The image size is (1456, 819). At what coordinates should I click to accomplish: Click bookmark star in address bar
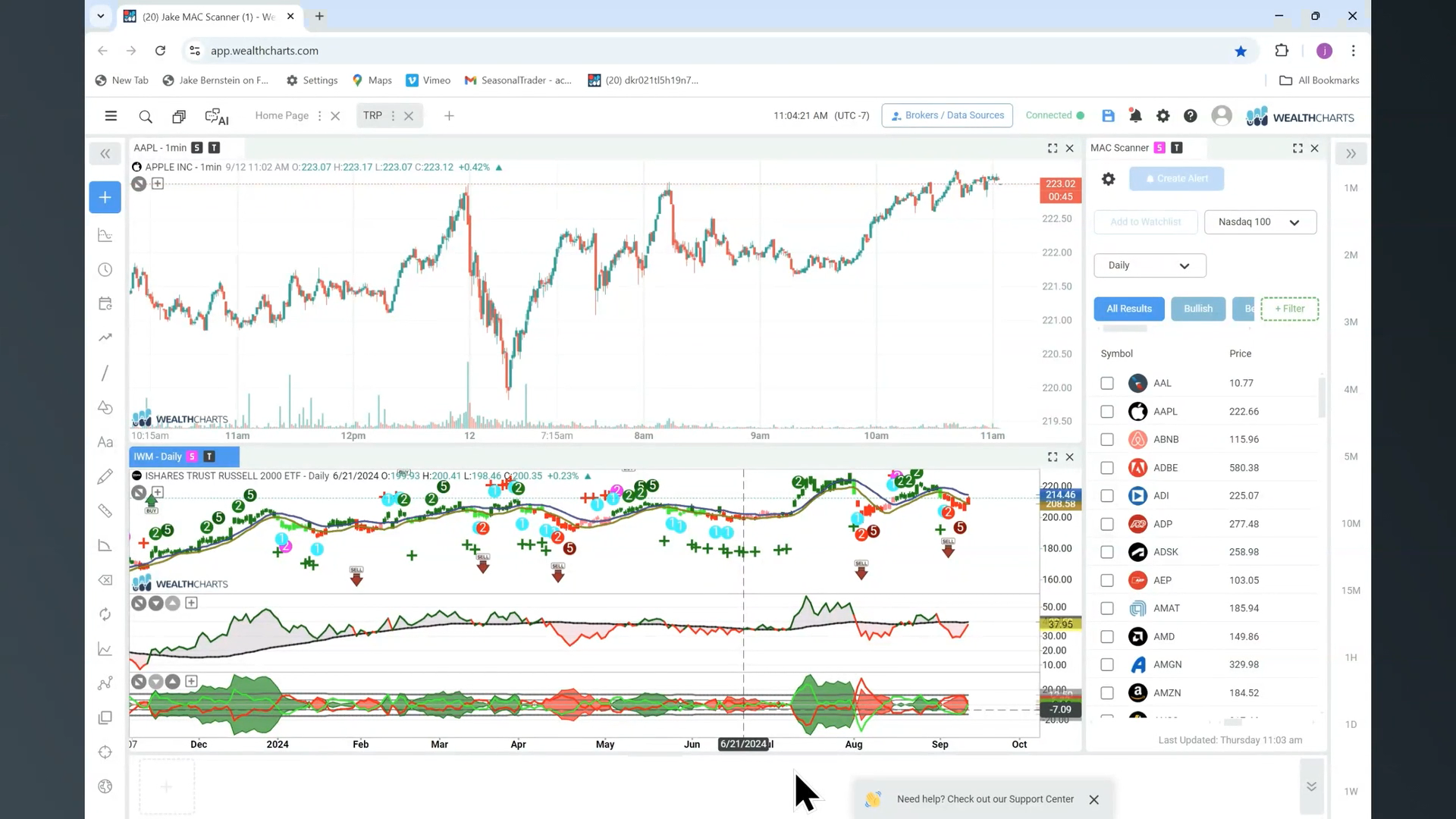pyautogui.click(x=1241, y=51)
